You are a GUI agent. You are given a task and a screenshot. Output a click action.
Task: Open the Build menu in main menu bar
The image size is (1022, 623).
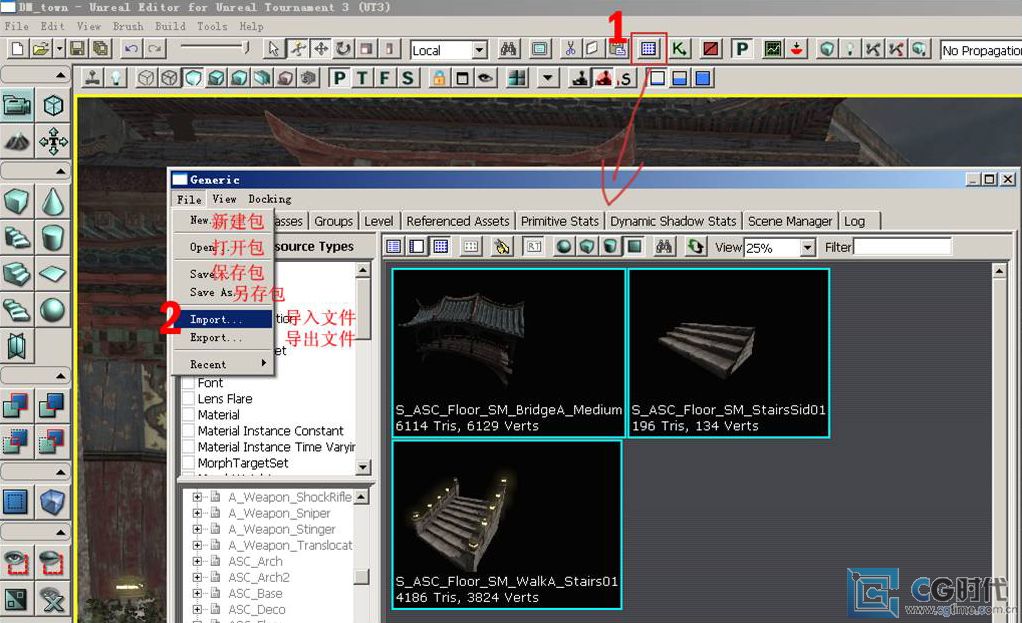(x=170, y=26)
